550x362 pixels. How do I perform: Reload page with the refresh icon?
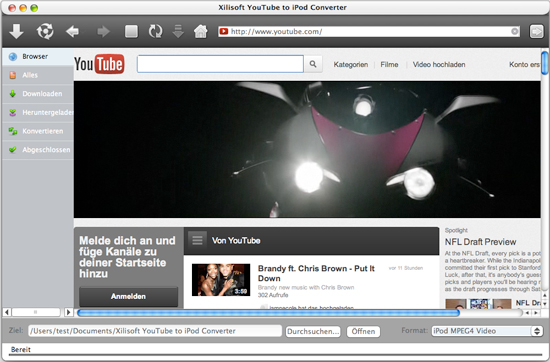click(x=155, y=32)
